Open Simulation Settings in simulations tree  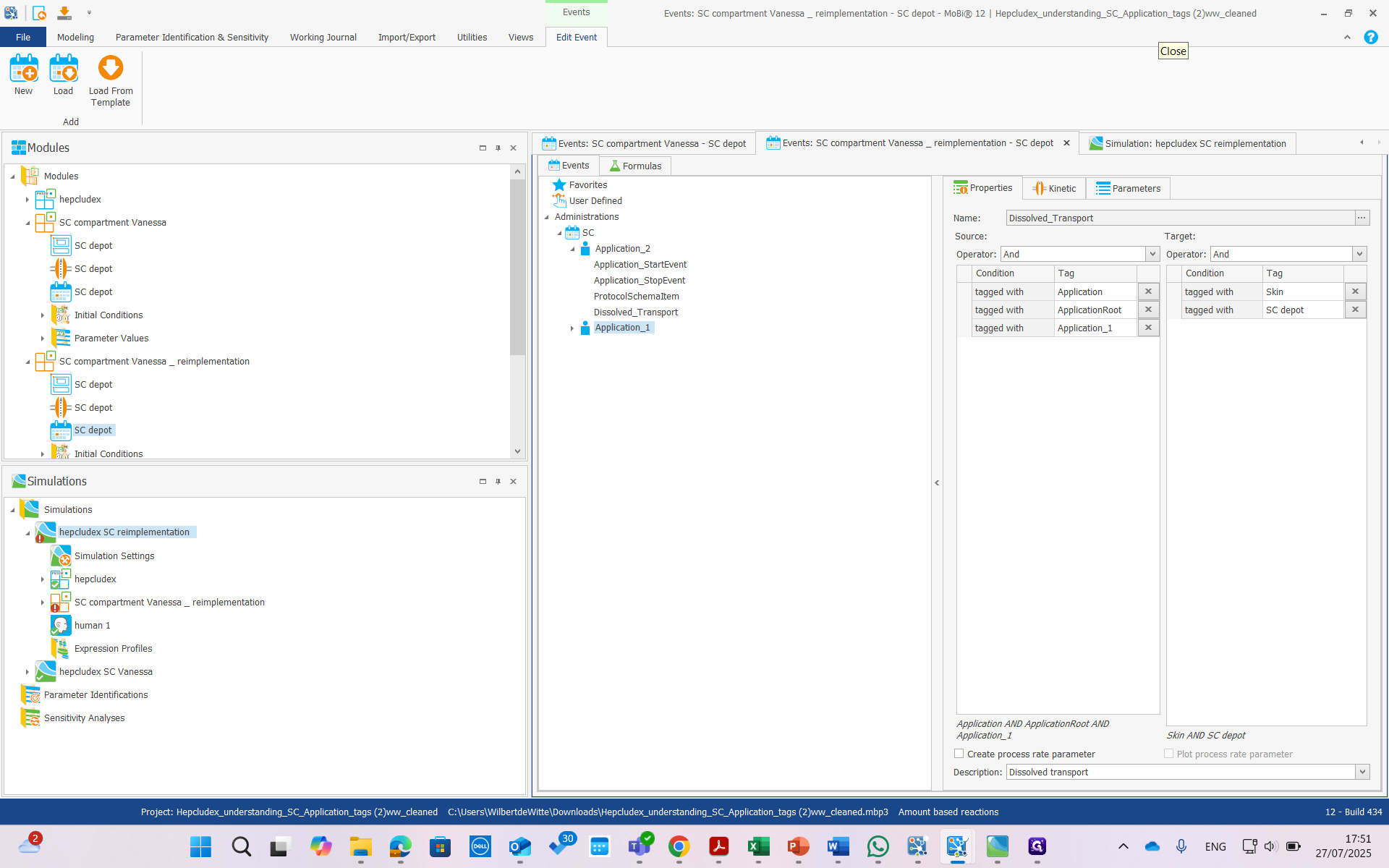pos(114,556)
